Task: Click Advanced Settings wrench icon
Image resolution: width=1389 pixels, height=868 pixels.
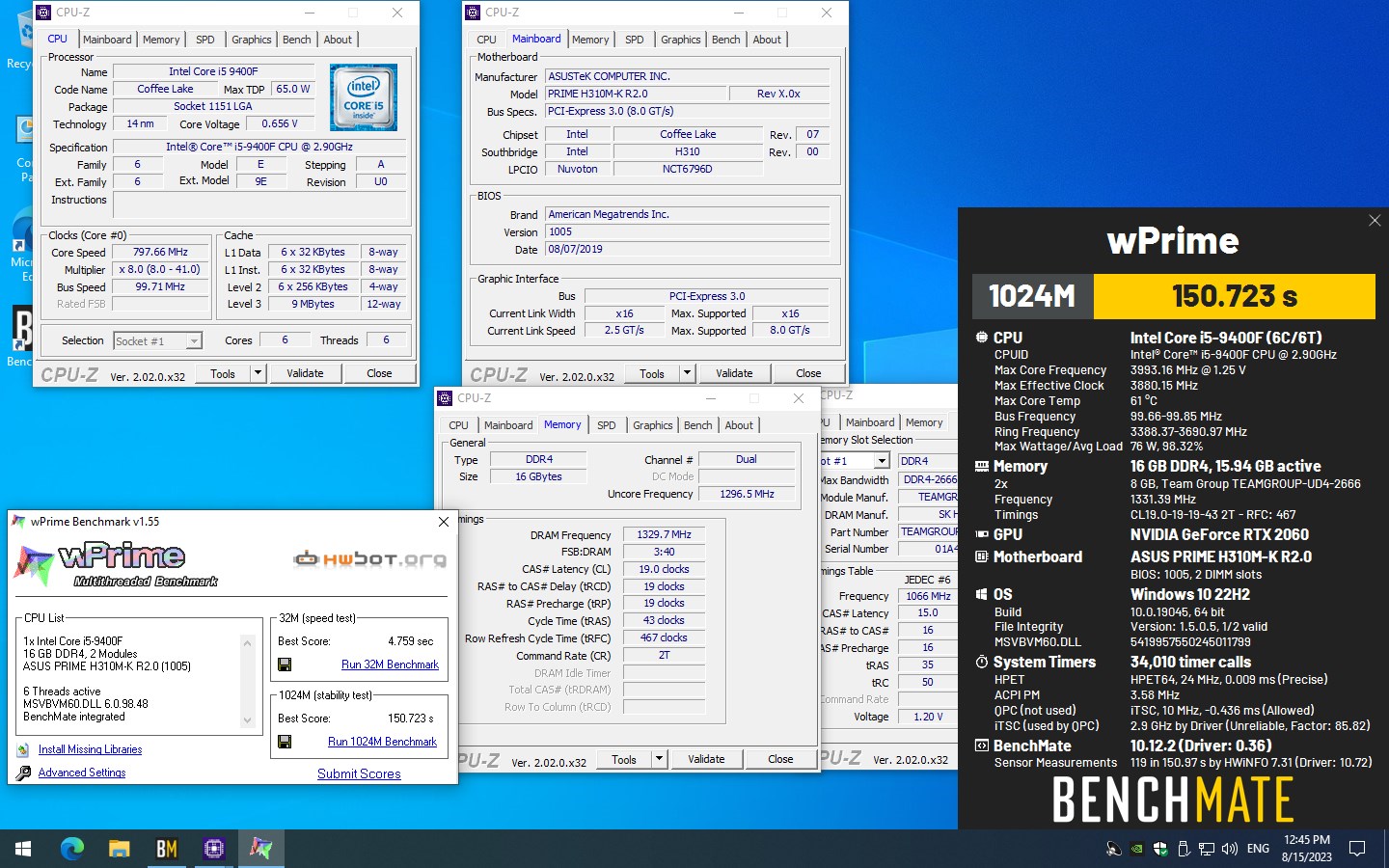Action: (23, 773)
